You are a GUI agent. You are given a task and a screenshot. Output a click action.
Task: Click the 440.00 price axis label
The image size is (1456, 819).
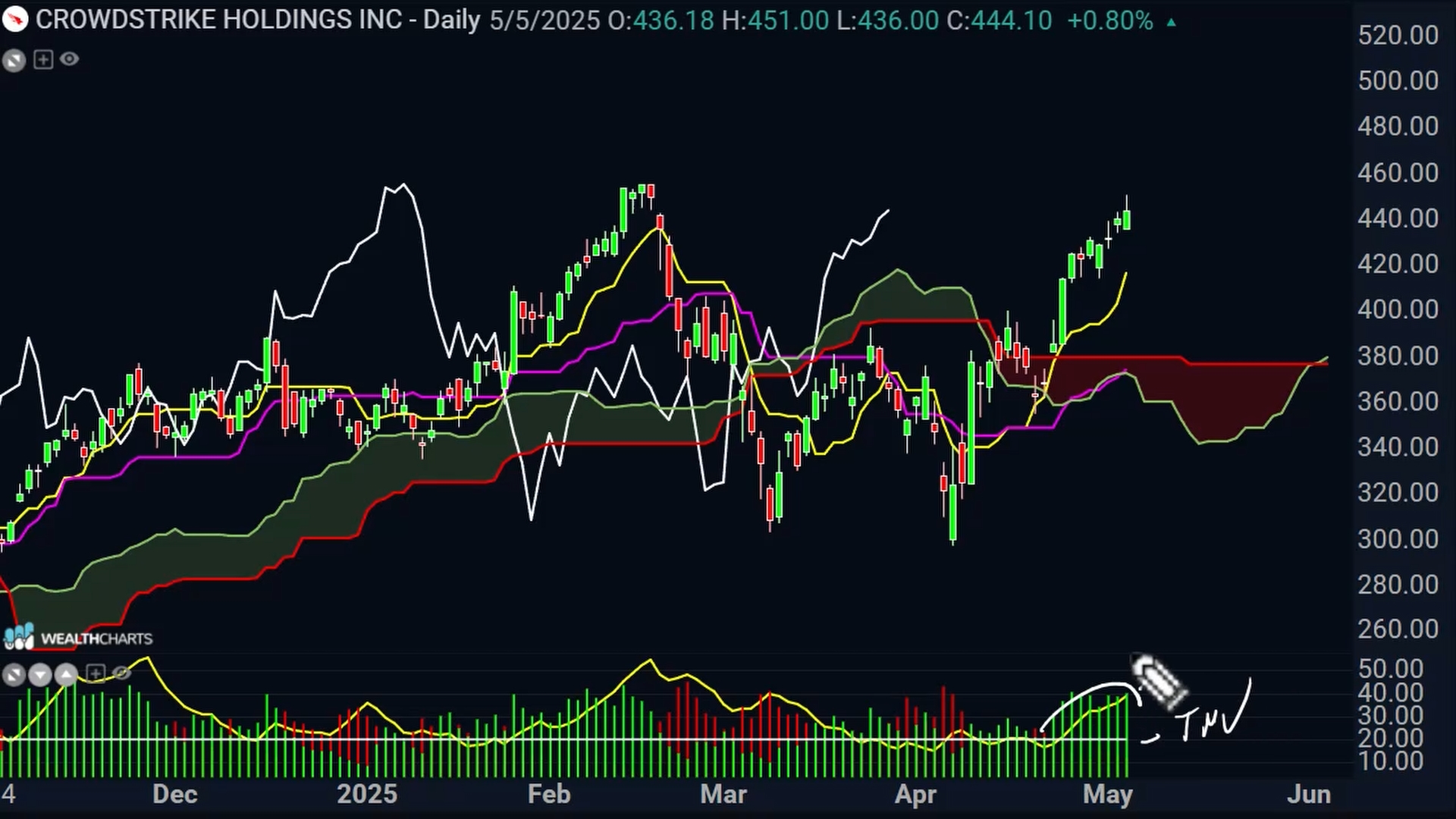1398,218
